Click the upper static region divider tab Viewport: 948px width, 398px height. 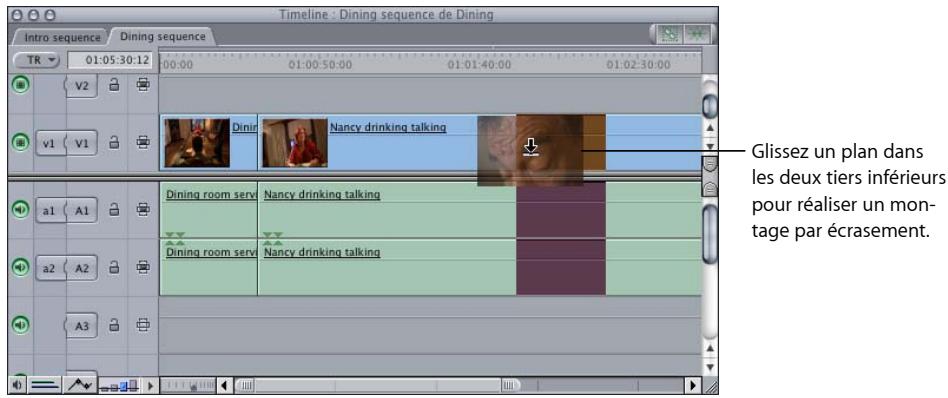(x=710, y=165)
